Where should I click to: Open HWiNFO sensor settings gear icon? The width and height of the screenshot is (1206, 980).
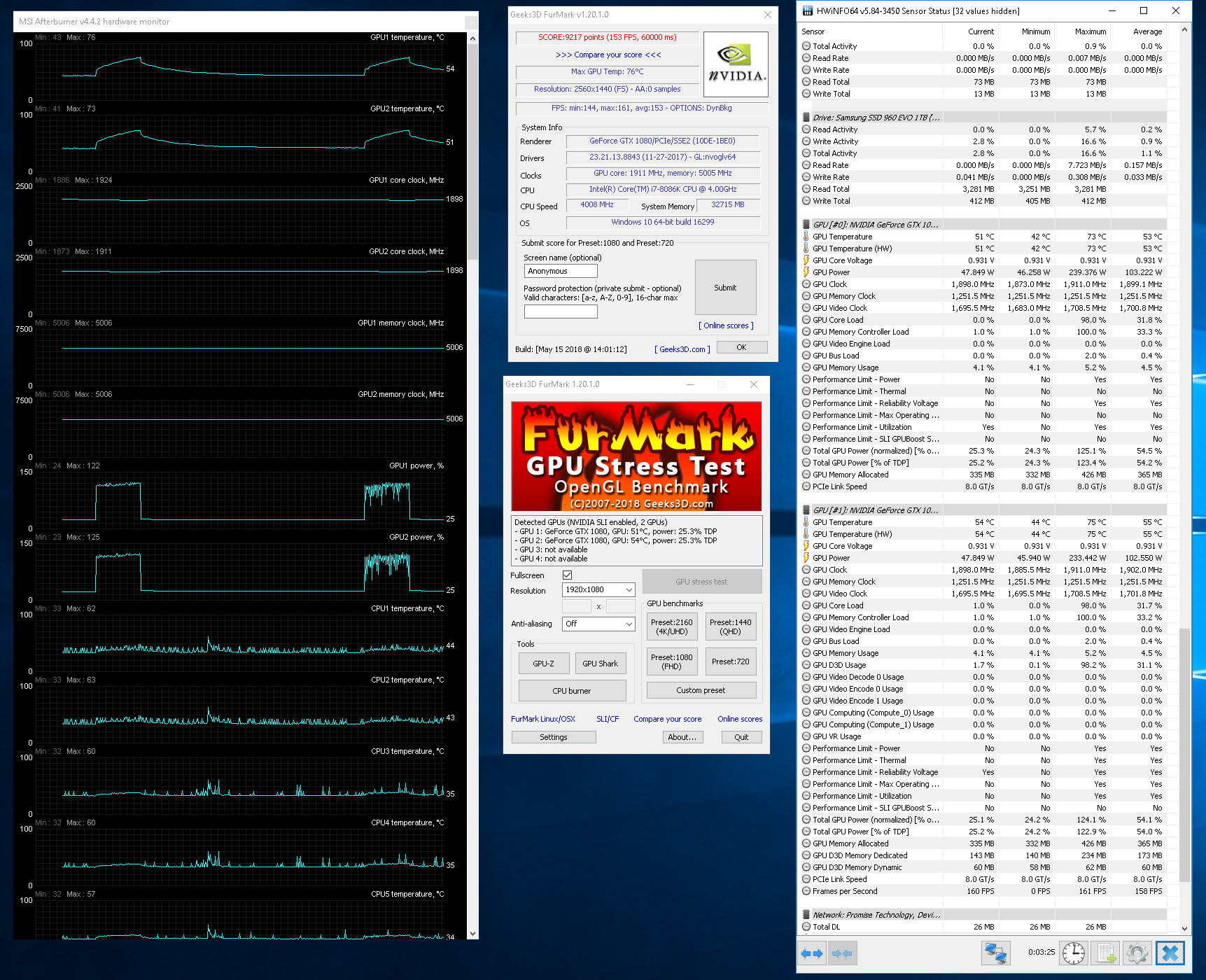[x=1137, y=953]
